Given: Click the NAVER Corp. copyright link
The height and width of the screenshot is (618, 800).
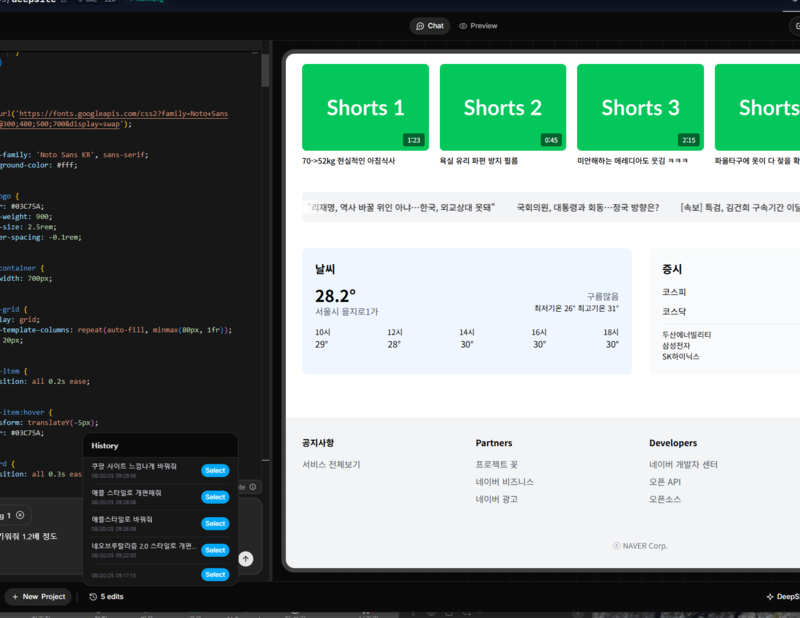Looking at the screenshot, I should [x=640, y=546].
